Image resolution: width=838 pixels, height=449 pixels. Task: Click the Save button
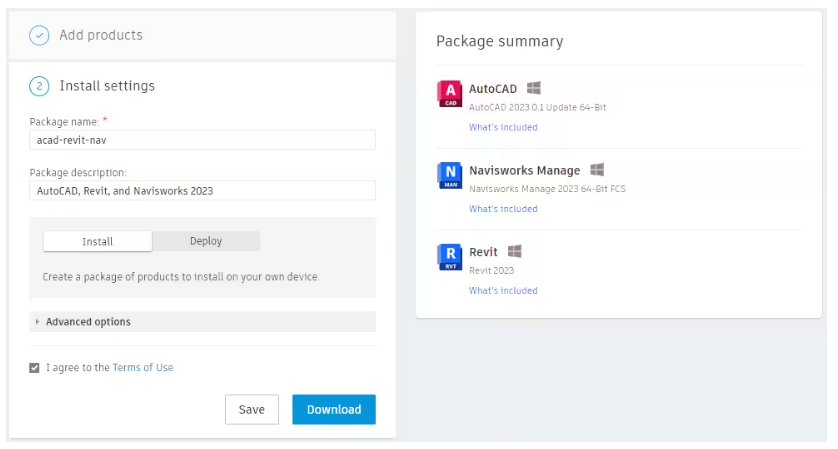[252, 409]
